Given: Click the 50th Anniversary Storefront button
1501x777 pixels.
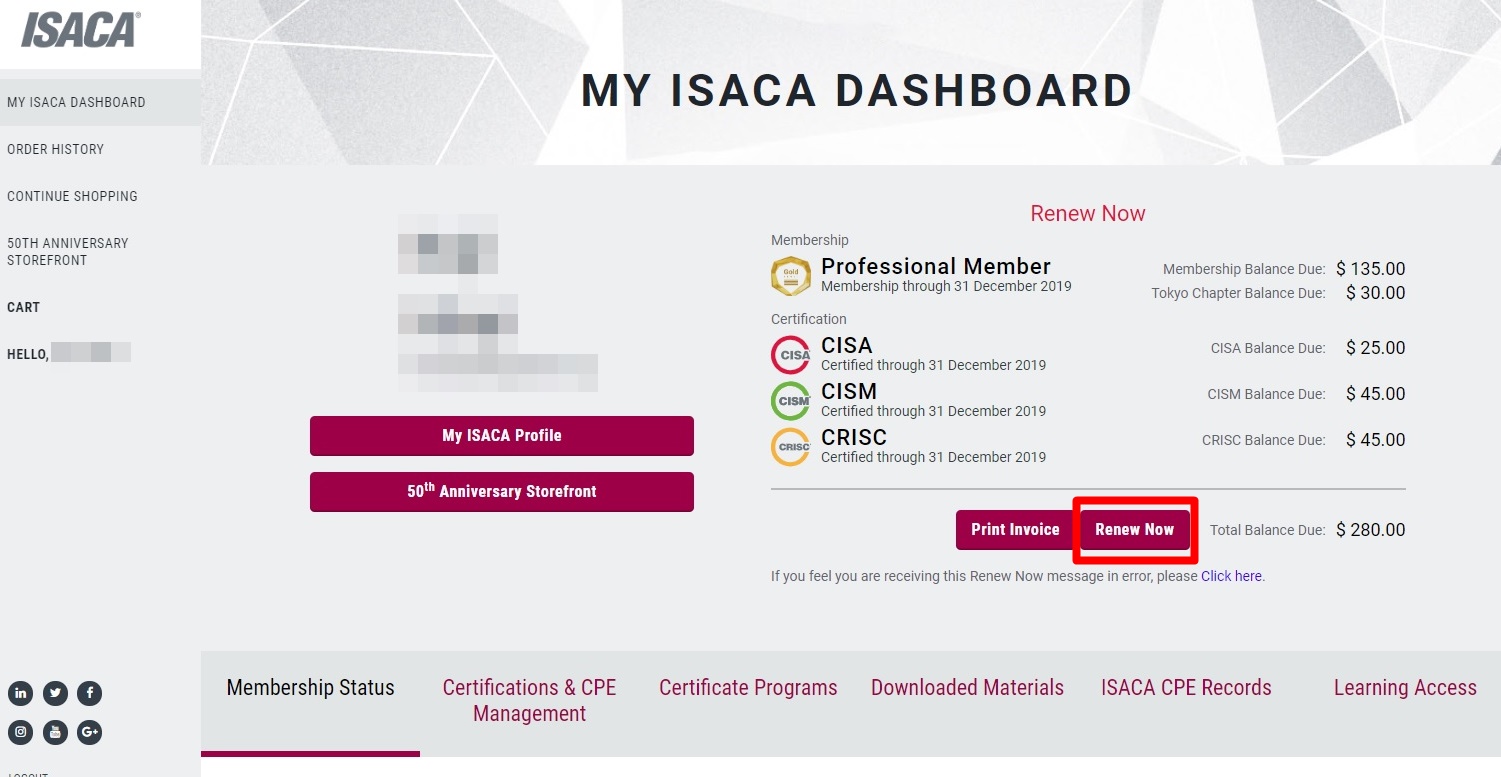Looking at the screenshot, I should [x=502, y=492].
